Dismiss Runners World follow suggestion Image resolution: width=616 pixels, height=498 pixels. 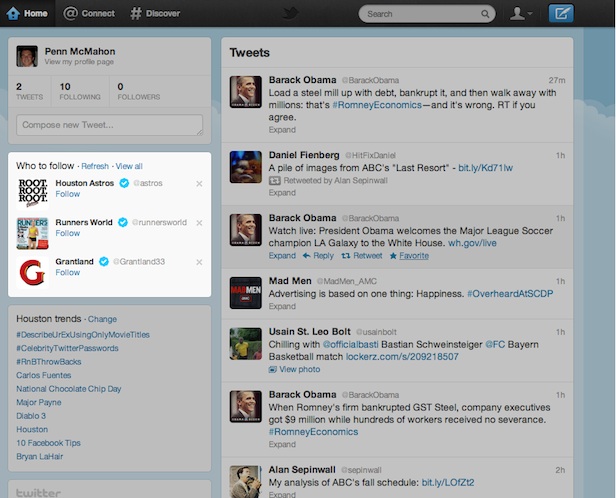click(x=199, y=222)
